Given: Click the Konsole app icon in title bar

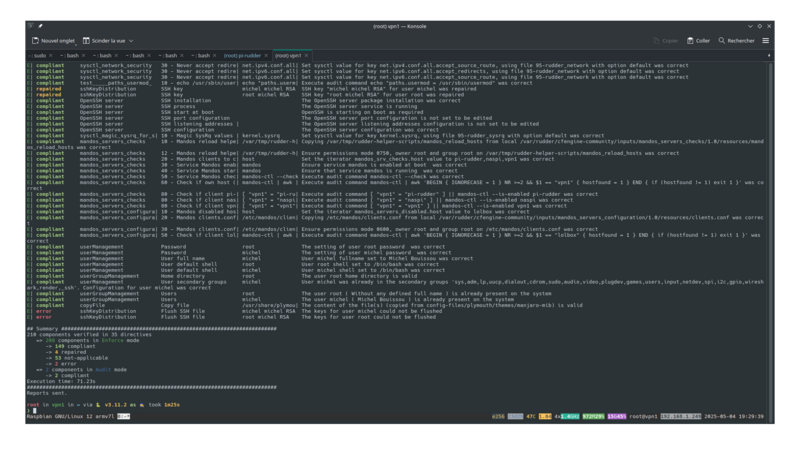Looking at the screenshot, I should 31,26.
